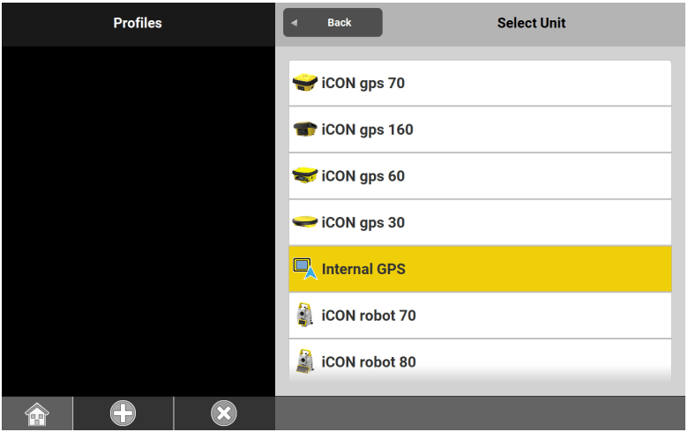Click the iCON gps 70 receiver icon
The height and width of the screenshot is (432, 688).
[304, 83]
